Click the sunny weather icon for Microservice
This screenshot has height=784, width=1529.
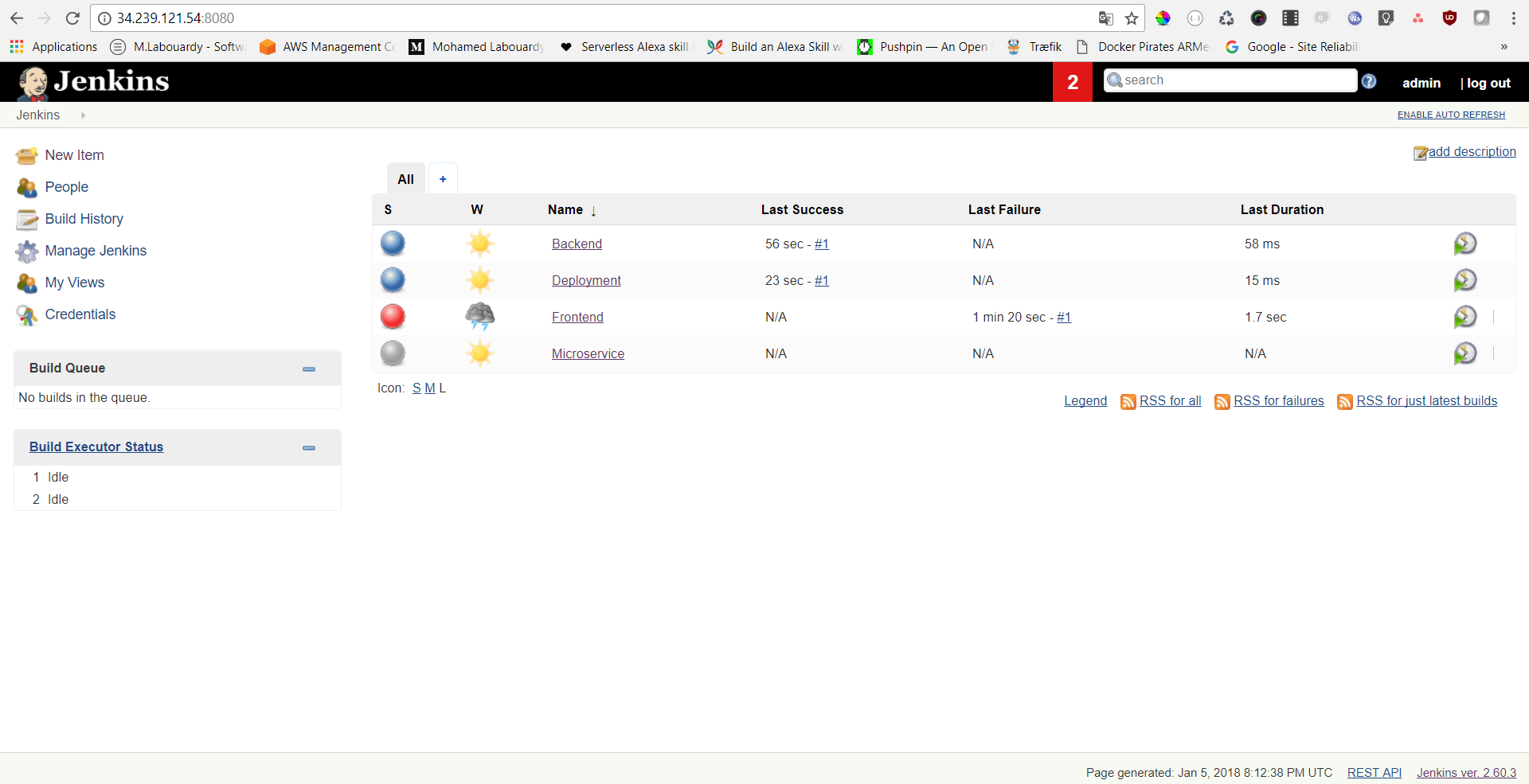tap(480, 353)
